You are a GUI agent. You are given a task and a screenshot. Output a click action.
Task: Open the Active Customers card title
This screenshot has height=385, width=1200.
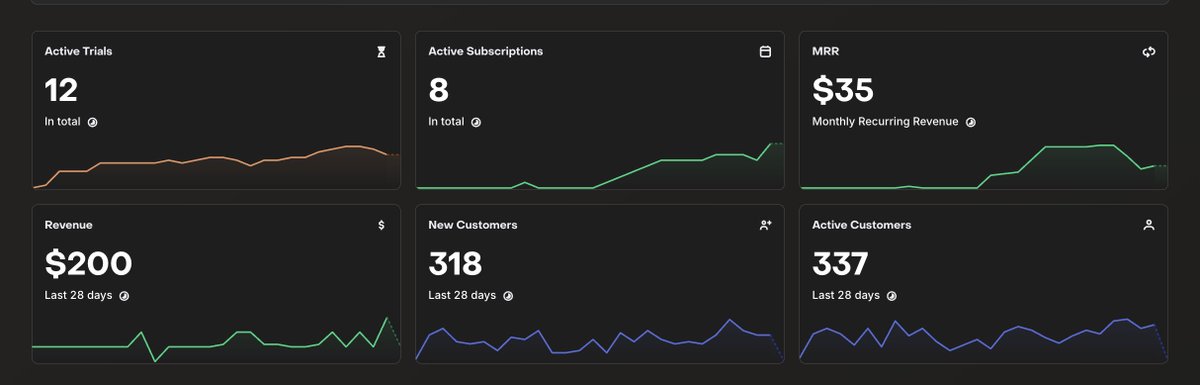(x=862, y=225)
